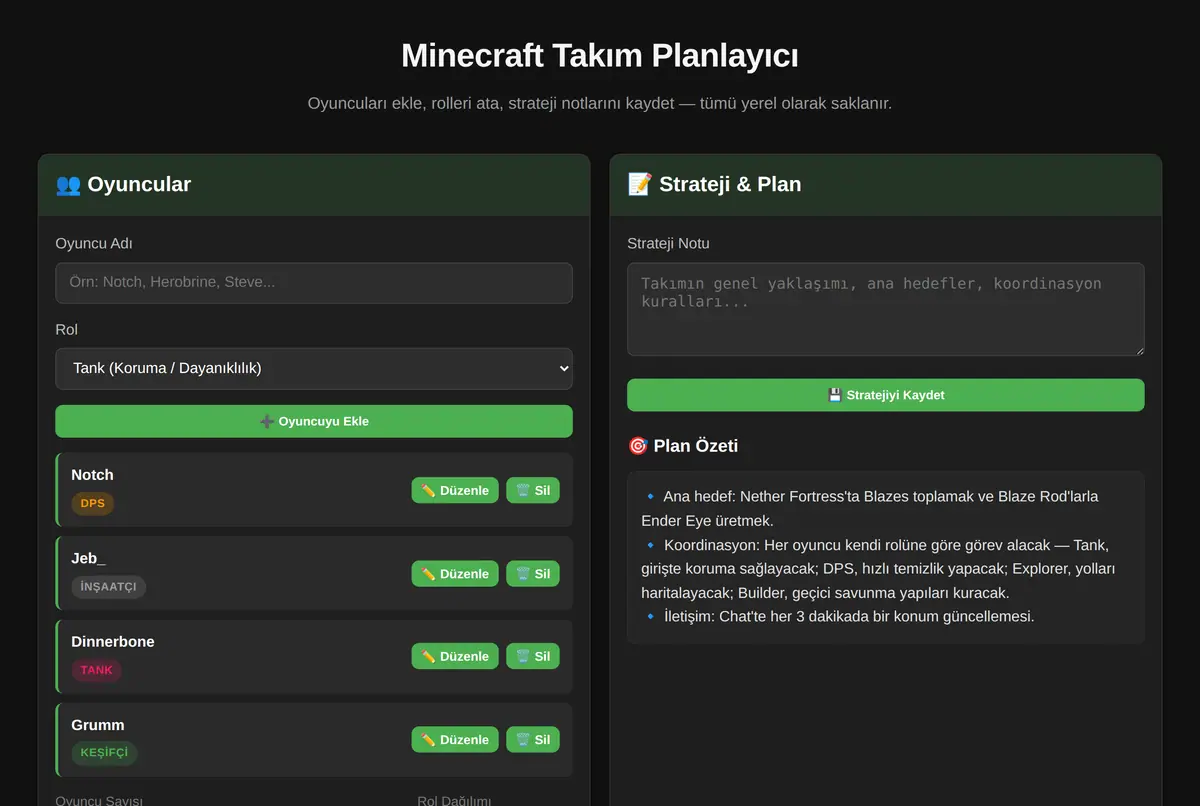Delete Dinnerbone with the Sil button
Viewport: 1200px width, 806px height.
tap(533, 656)
